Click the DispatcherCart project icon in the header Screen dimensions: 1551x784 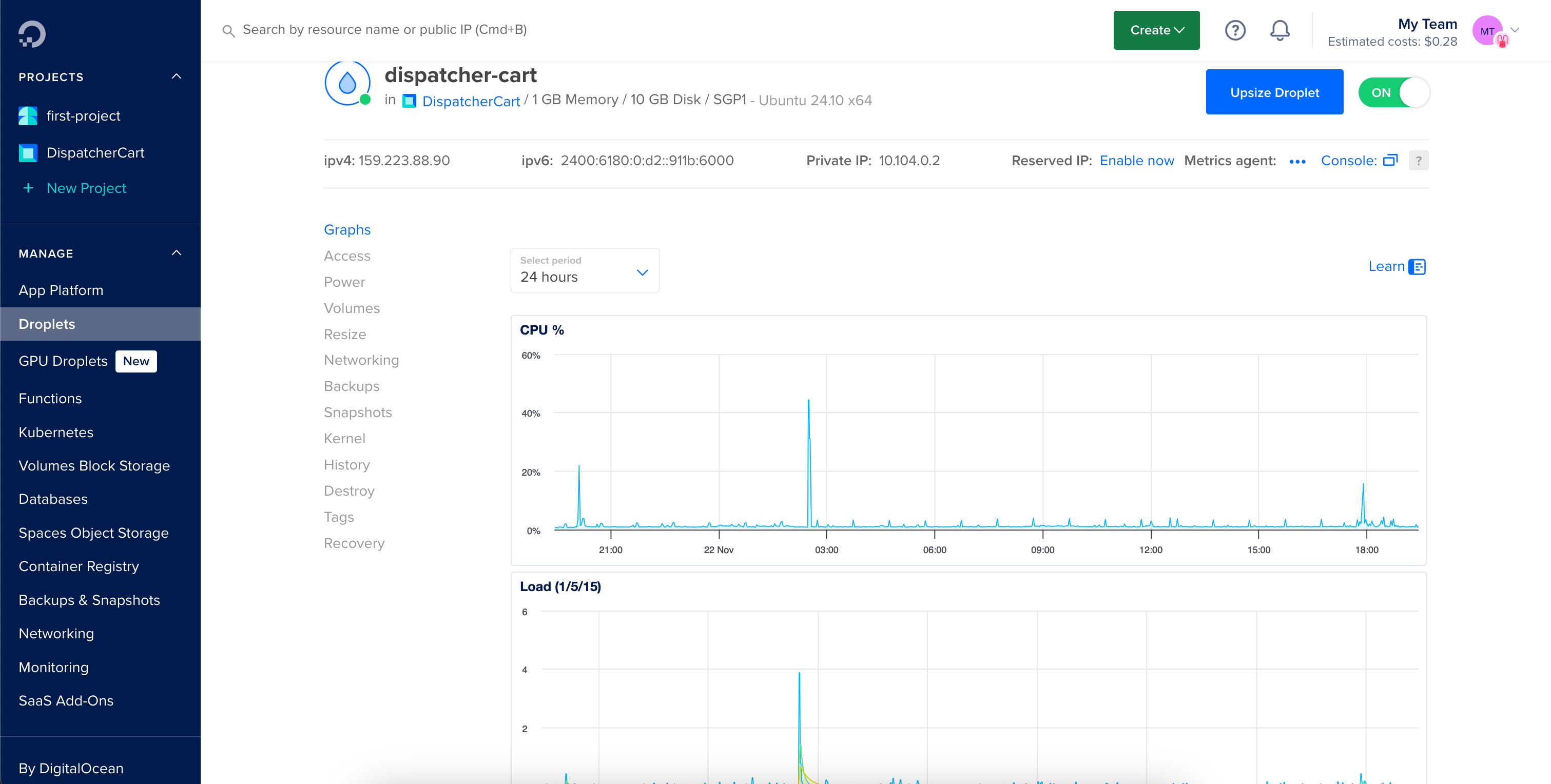coord(410,101)
